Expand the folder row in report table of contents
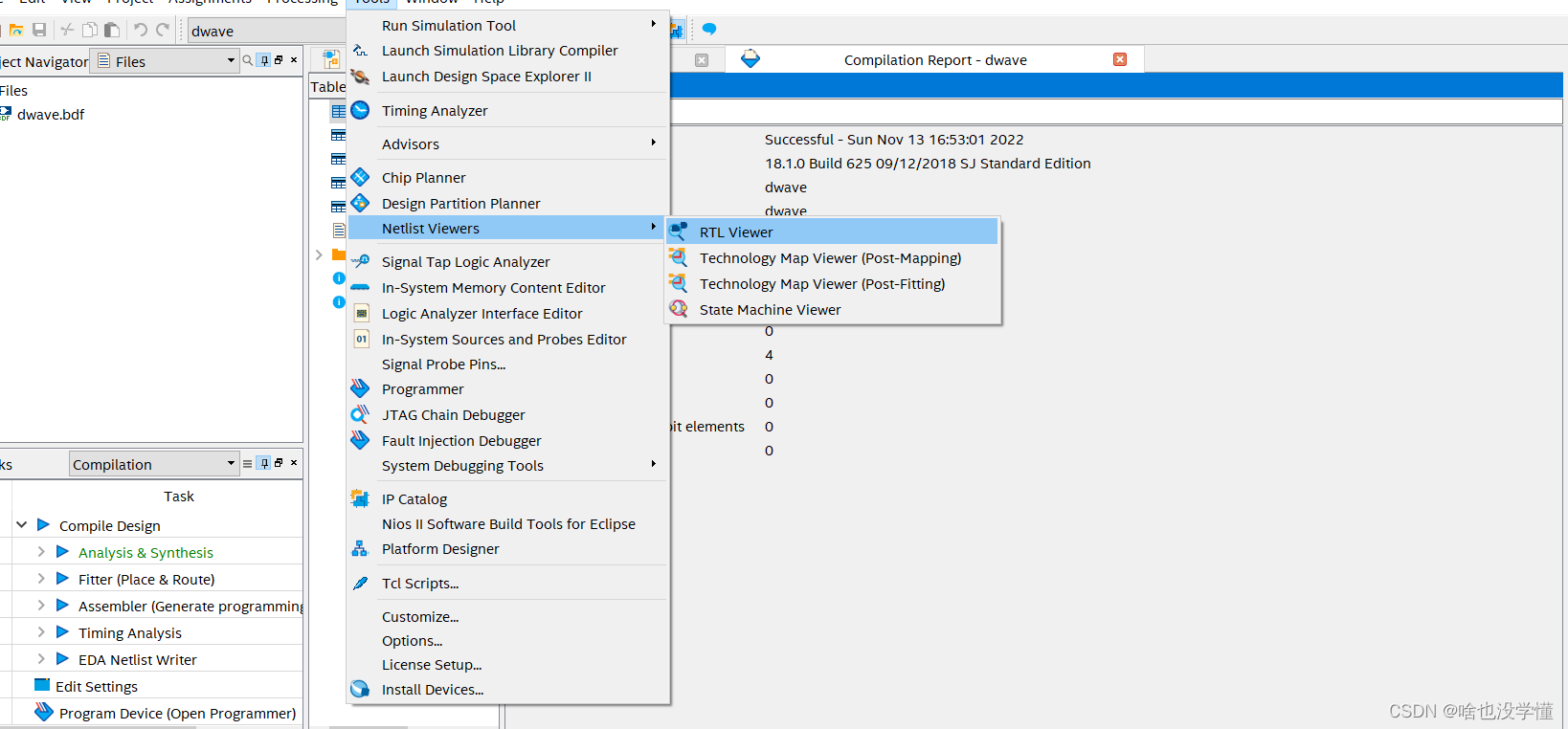Viewport: 1568px width, 729px height. click(x=319, y=254)
